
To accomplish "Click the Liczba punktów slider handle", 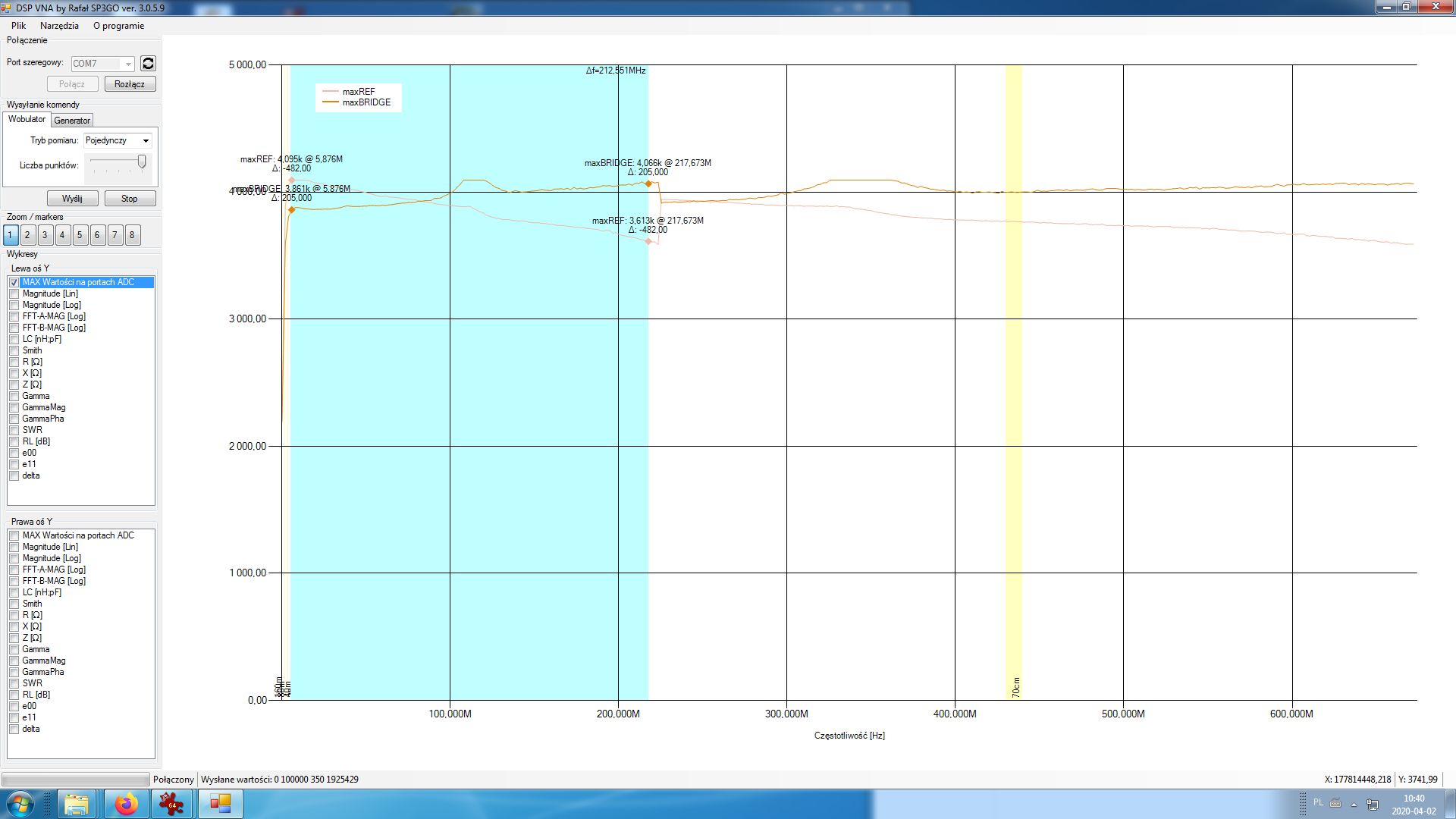I will click(142, 162).
